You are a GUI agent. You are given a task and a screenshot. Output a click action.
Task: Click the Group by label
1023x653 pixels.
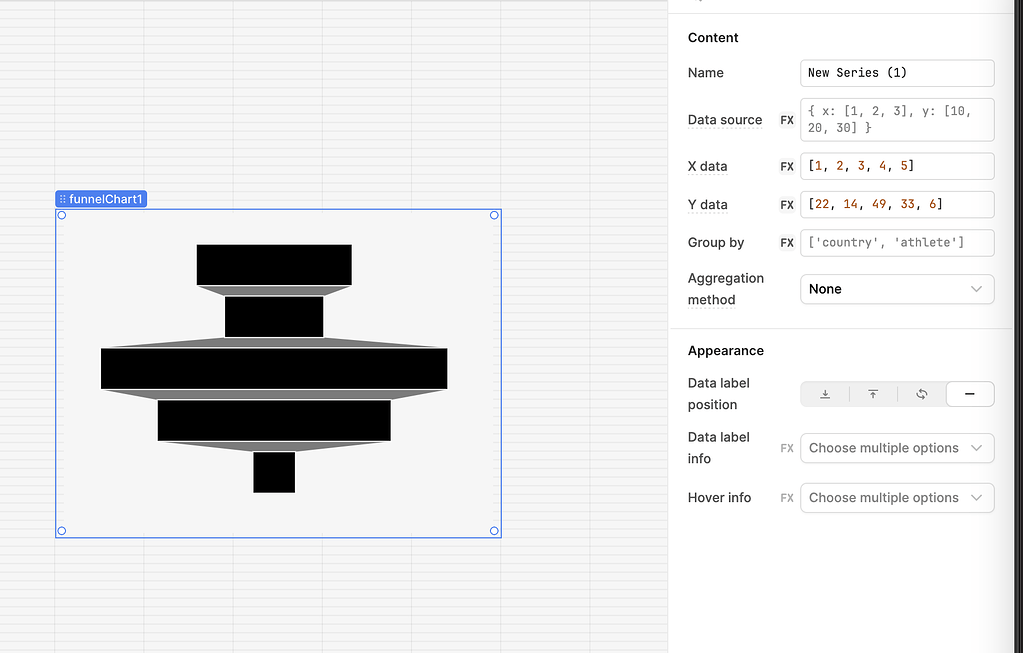tap(716, 243)
